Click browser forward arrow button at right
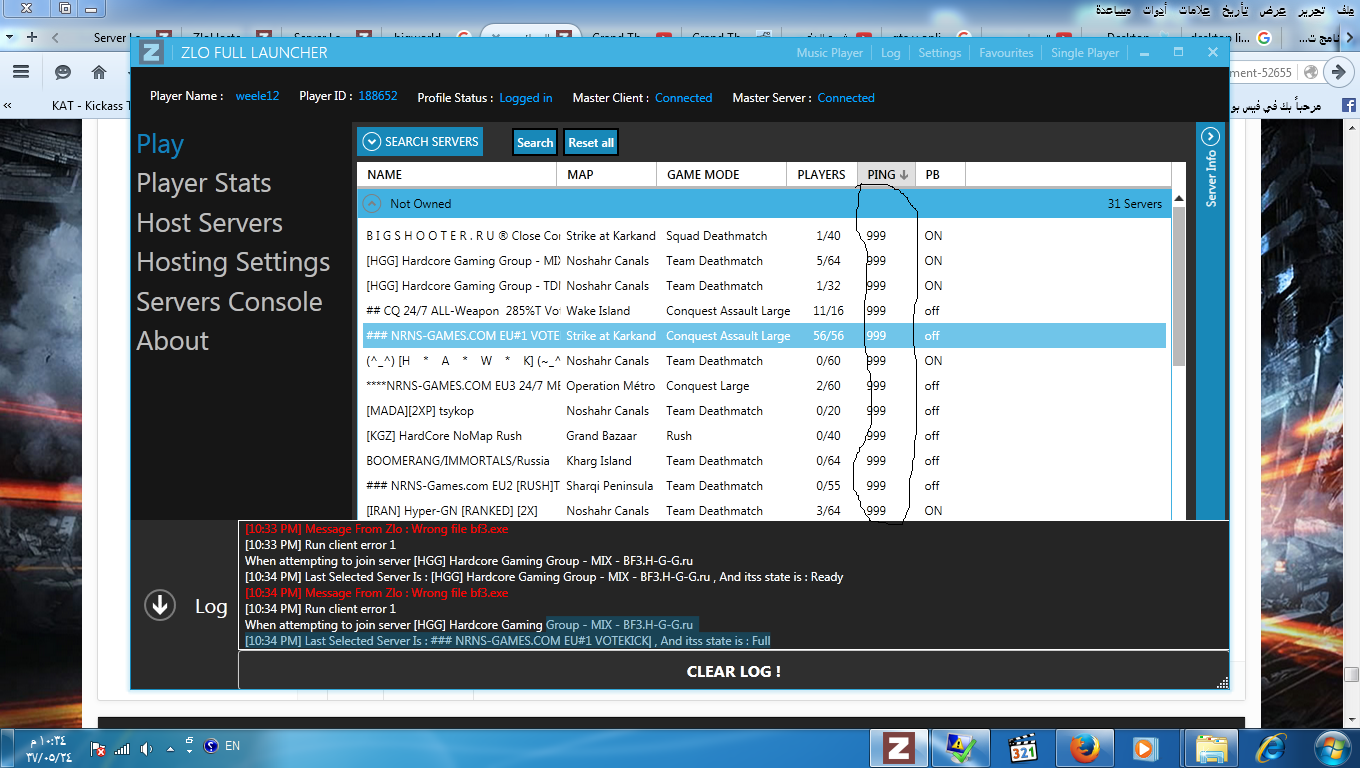The height and width of the screenshot is (768, 1360). (1338, 72)
